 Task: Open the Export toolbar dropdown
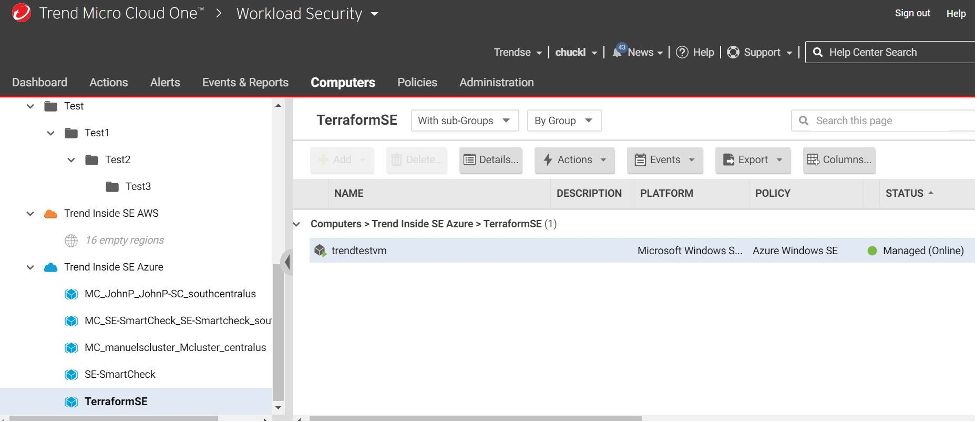(x=753, y=160)
